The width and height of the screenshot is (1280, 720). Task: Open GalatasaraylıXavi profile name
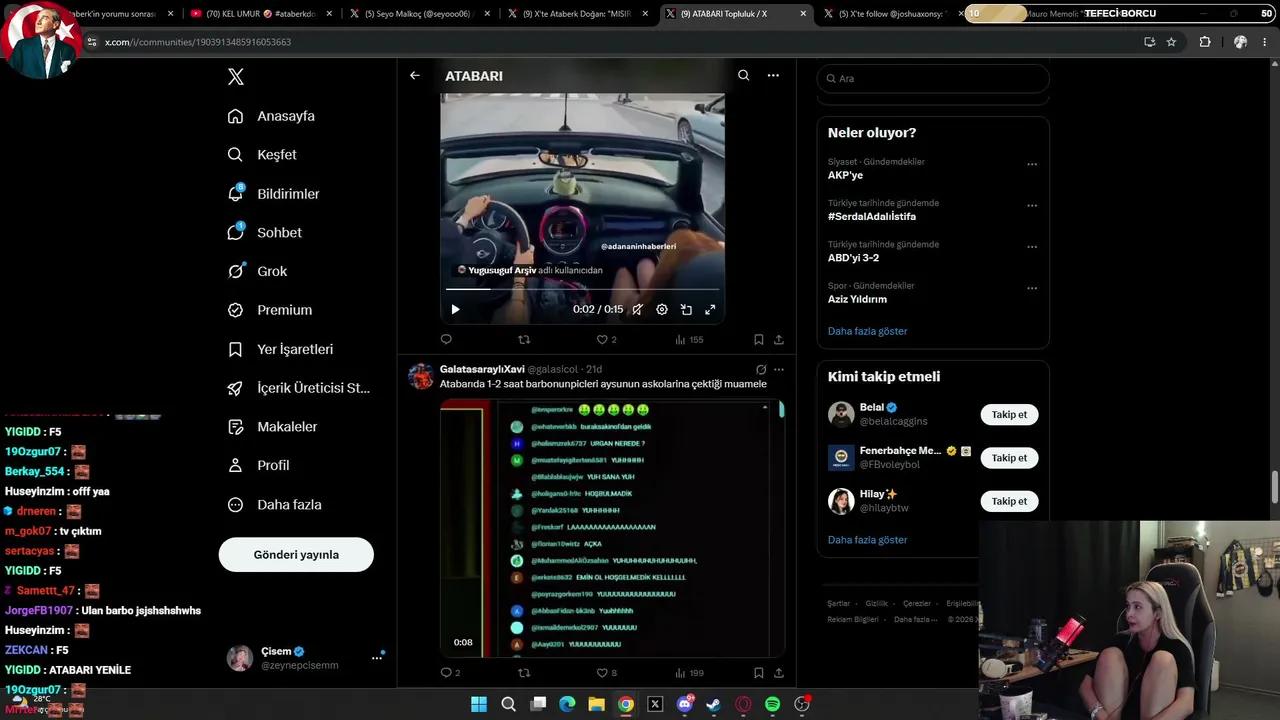(x=482, y=369)
